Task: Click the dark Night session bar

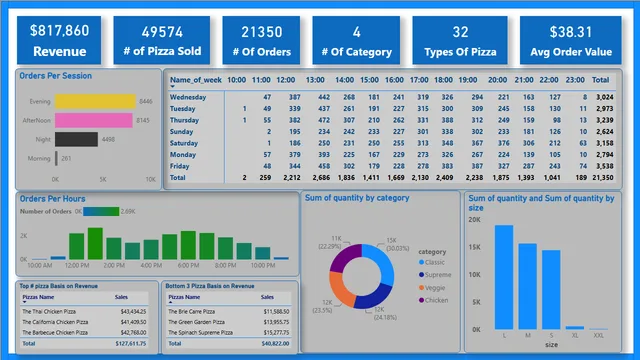Action: (x=76, y=139)
